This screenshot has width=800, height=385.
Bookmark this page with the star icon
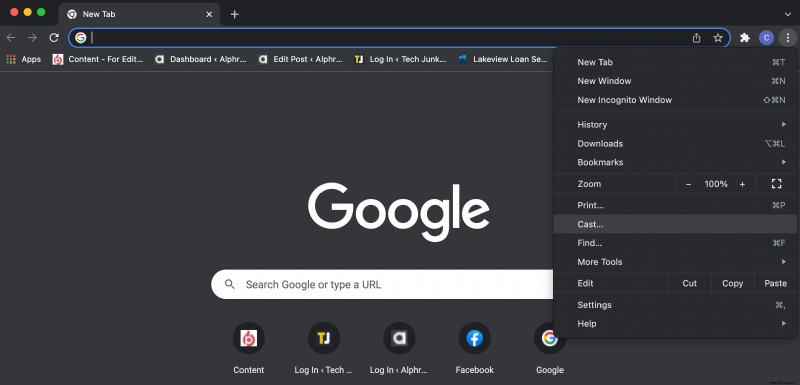click(x=718, y=38)
